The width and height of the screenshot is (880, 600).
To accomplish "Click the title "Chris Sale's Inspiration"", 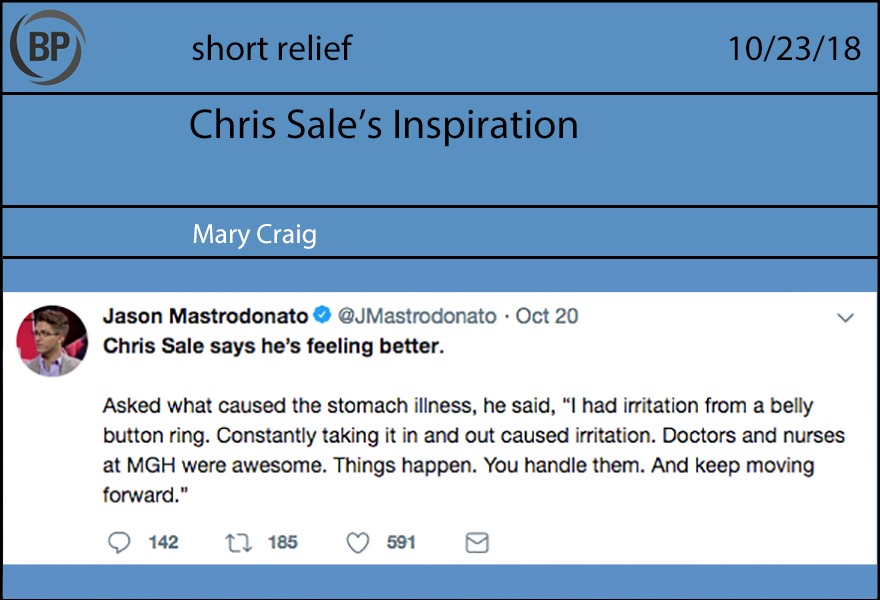I will [x=383, y=125].
